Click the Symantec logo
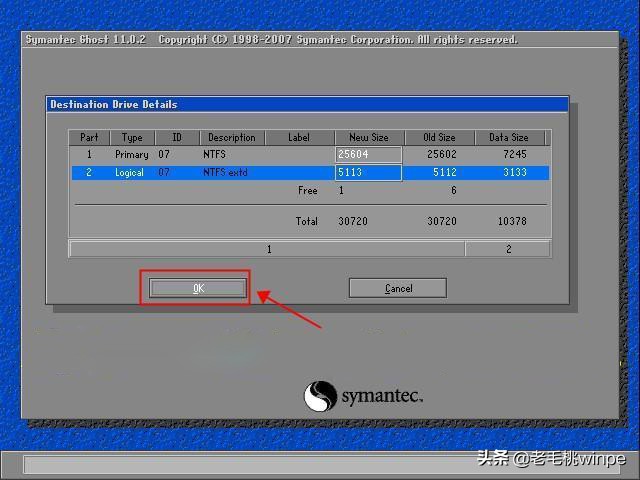 (x=363, y=396)
